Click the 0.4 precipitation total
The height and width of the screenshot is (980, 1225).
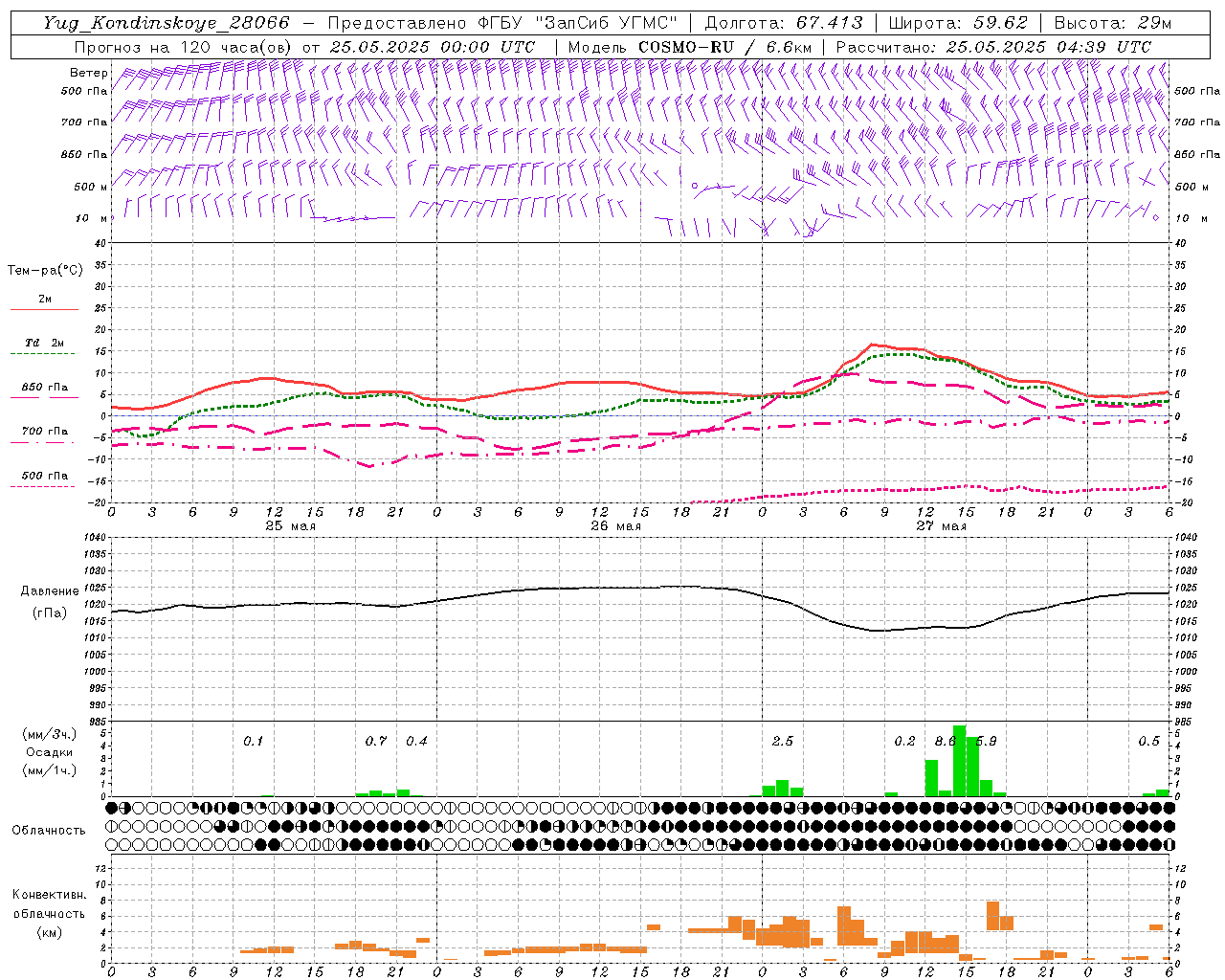click(416, 741)
